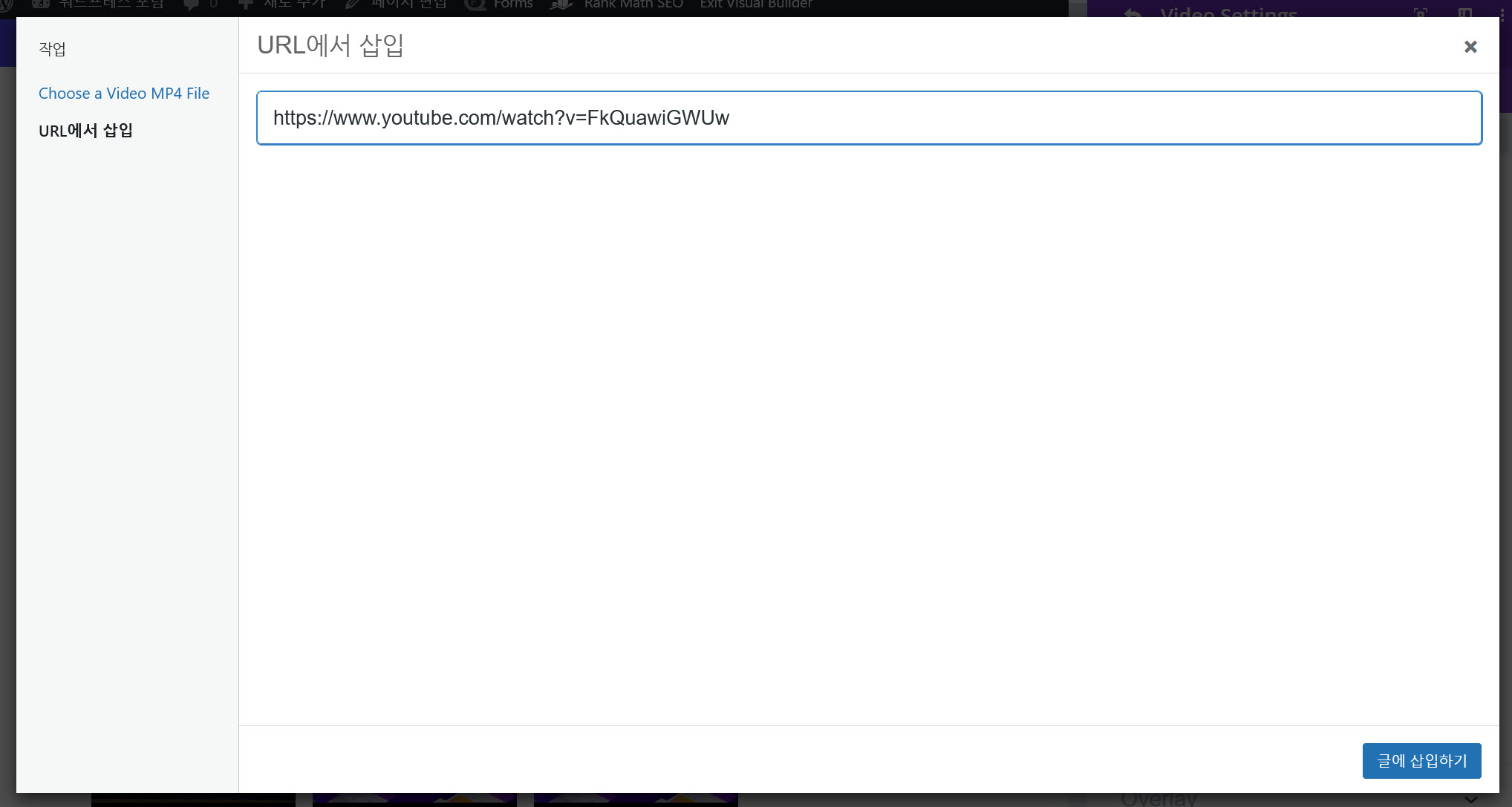
Task: Switch to the URL에서 삽입 tab
Action: click(x=85, y=131)
